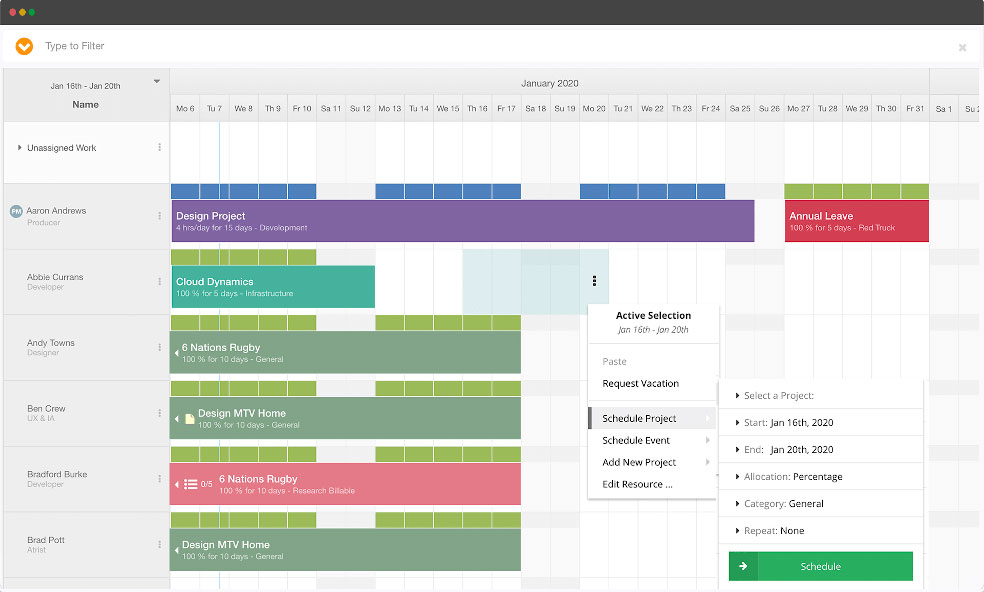This screenshot has width=984, height=592.
Task: Click Andy Towns resource name
Action: coord(51,343)
